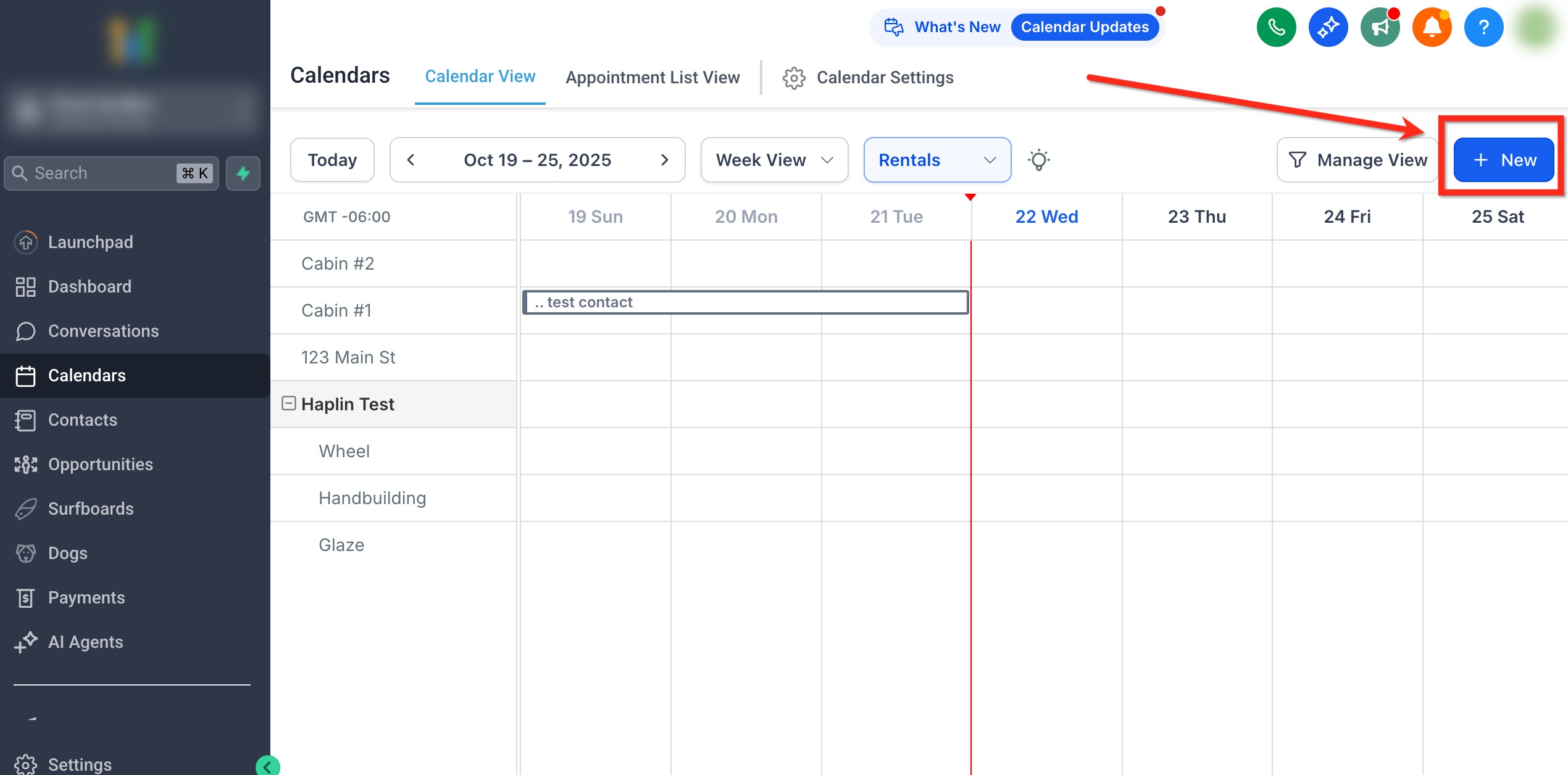Image resolution: width=1568 pixels, height=775 pixels.
Task: Click the megaphone announcements icon
Action: [x=1380, y=27]
